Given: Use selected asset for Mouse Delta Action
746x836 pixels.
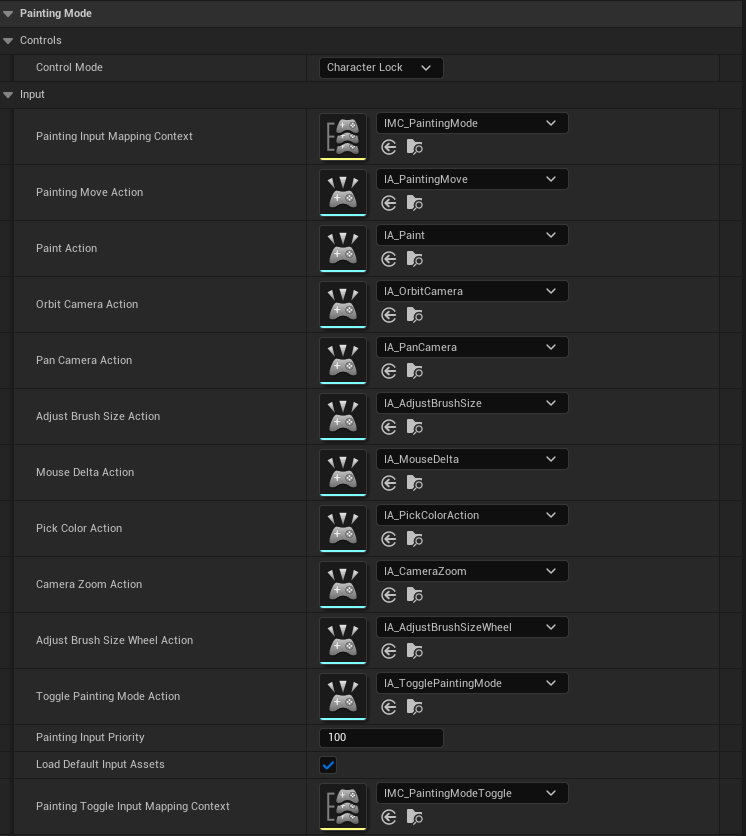Looking at the screenshot, I should pyautogui.click(x=389, y=483).
